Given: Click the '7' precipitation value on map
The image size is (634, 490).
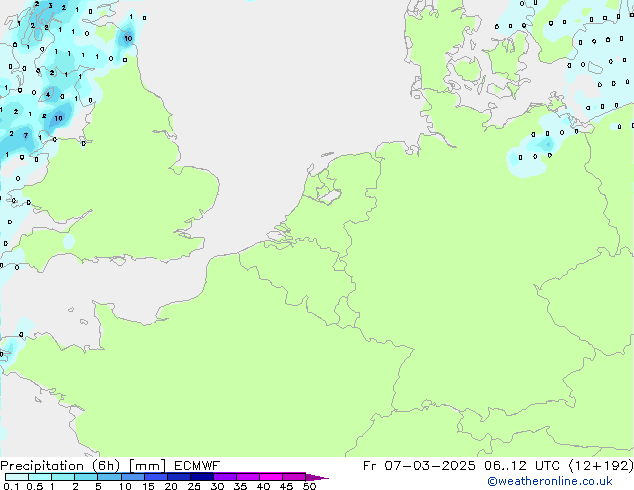Looking at the screenshot, I should point(25,135).
